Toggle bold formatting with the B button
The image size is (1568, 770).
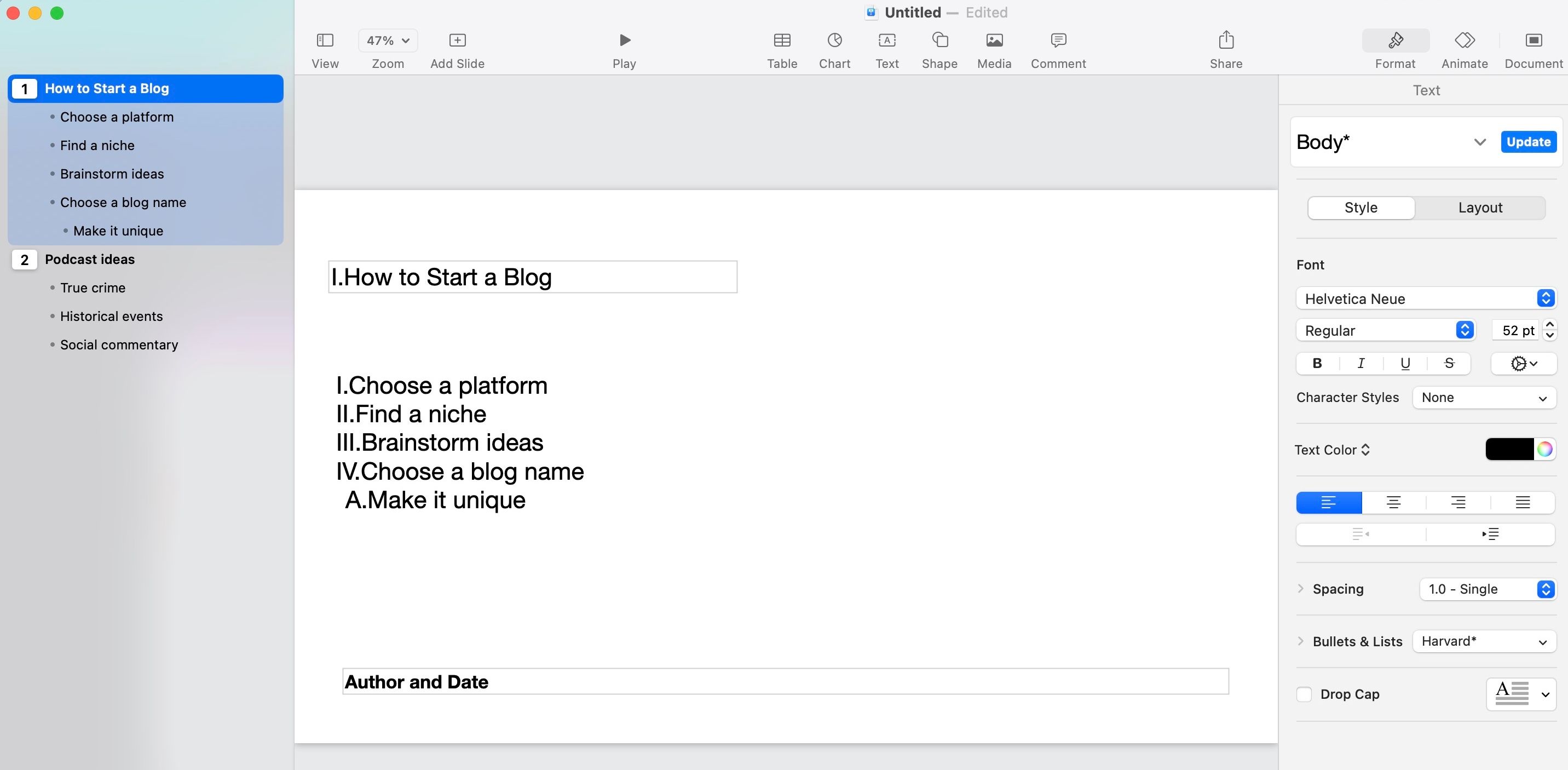tap(1317, 364)
